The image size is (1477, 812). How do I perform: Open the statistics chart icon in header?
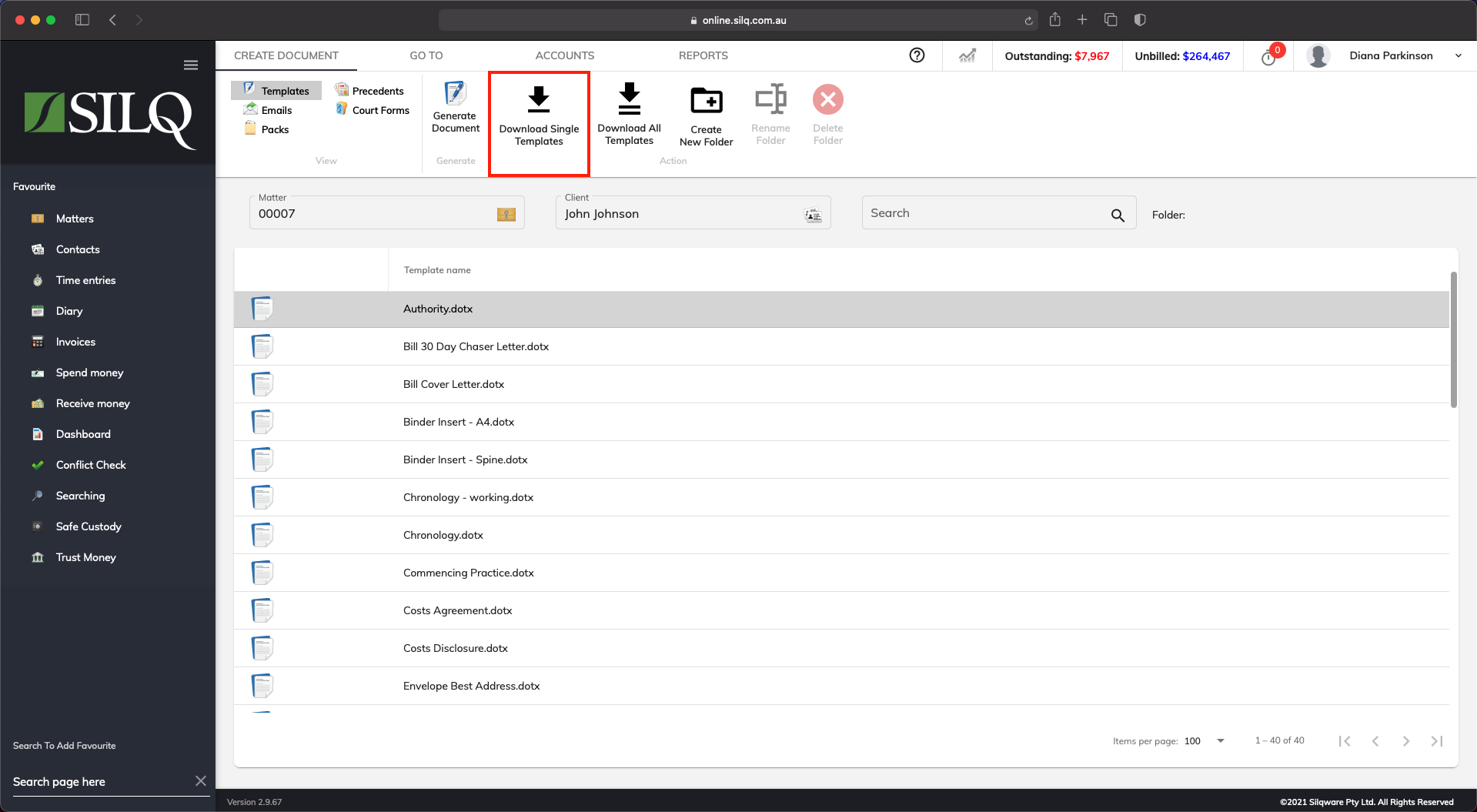(x=967, y=55)
